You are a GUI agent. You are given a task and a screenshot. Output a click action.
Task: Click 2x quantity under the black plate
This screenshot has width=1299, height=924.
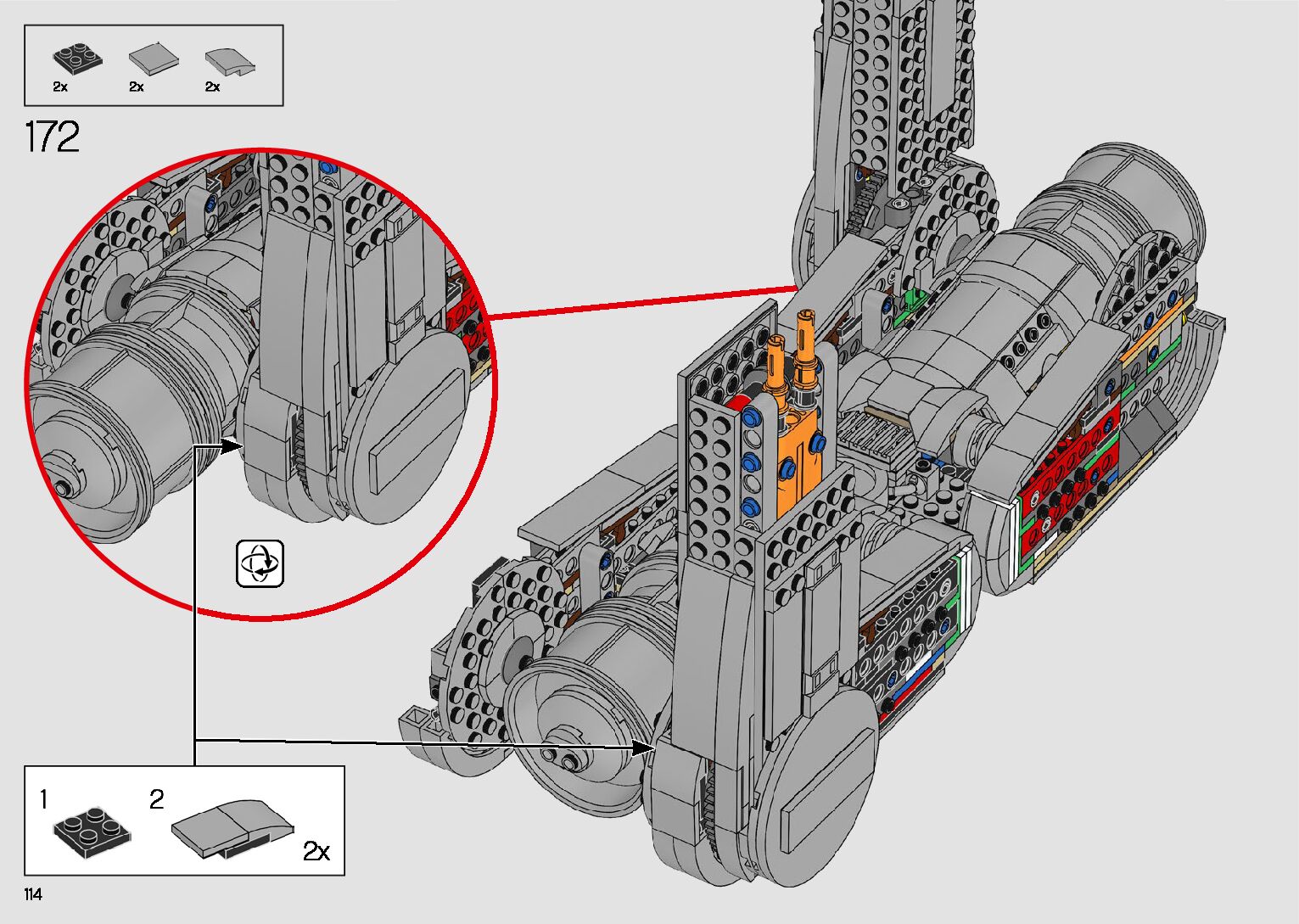60,87
